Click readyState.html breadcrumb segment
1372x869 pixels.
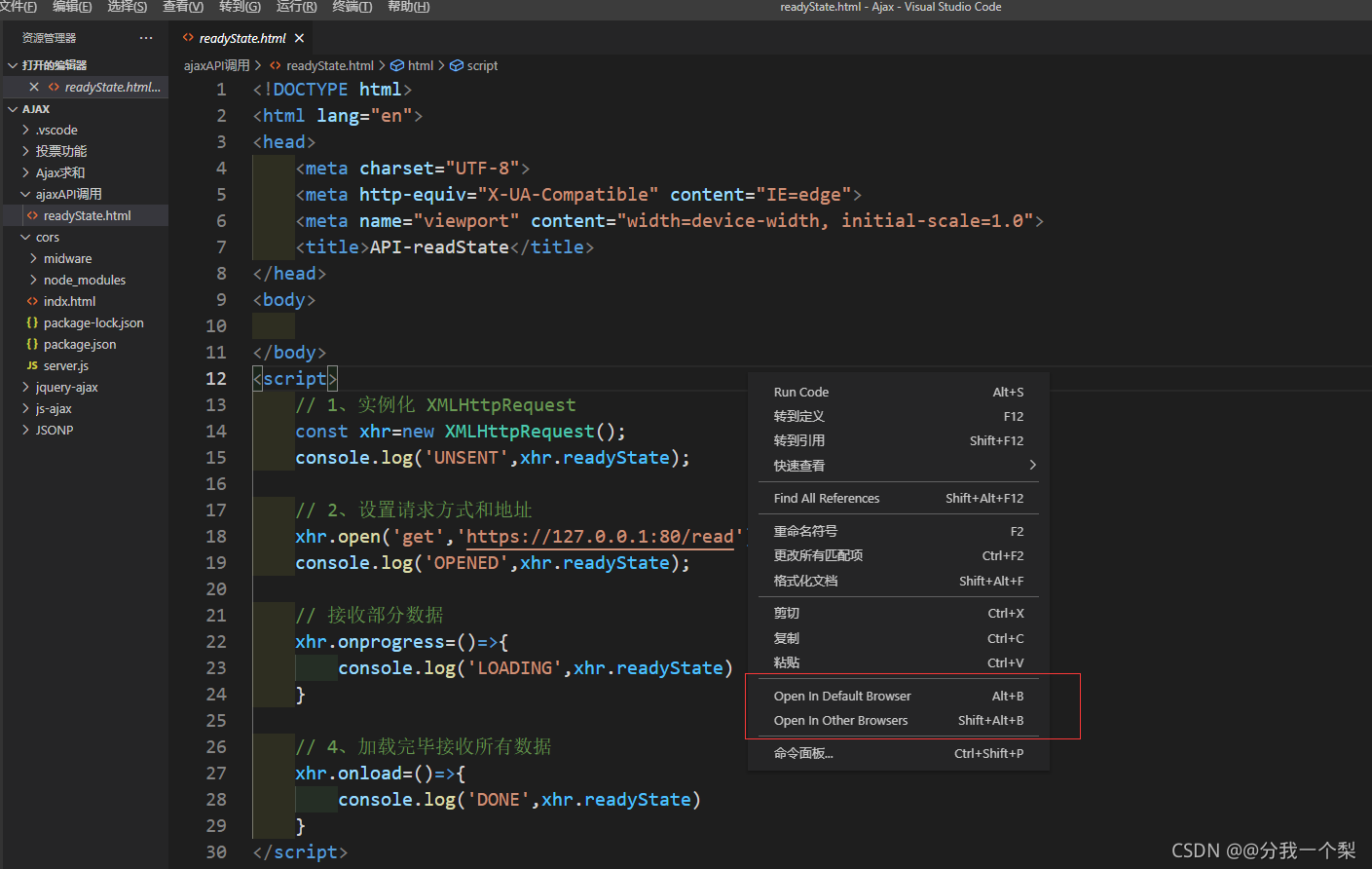click(x=330, y=65)
